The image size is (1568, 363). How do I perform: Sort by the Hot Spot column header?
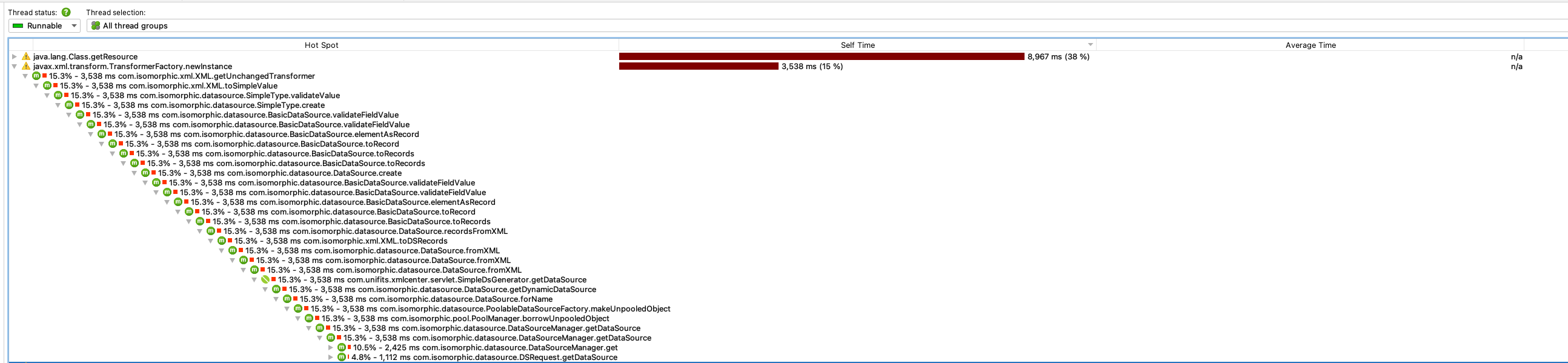[x=321, y=45]
